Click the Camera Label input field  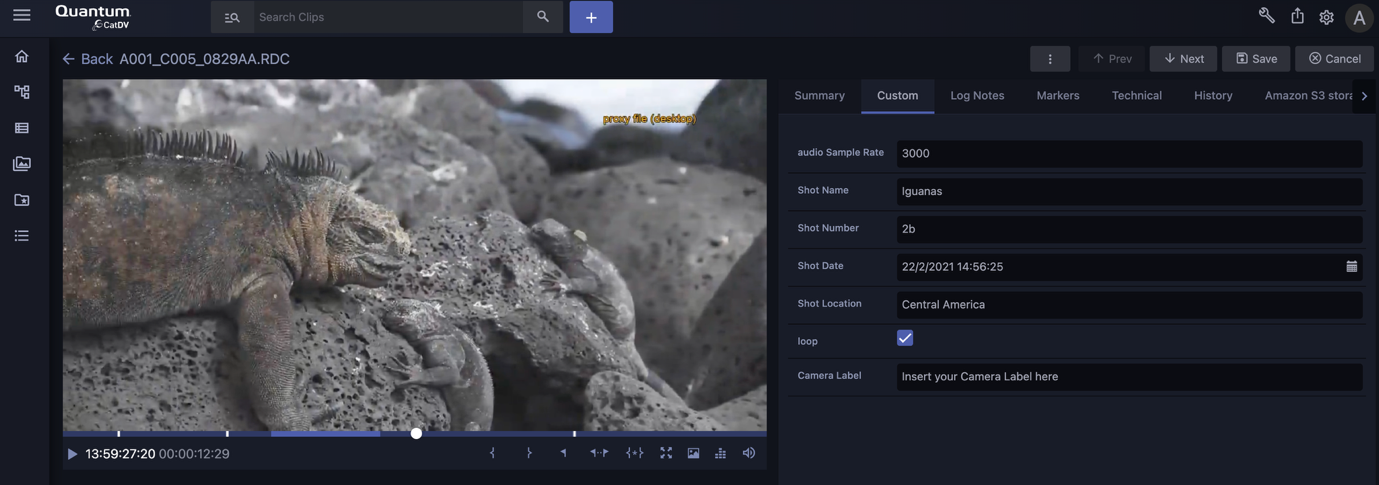click(1129, 376)
